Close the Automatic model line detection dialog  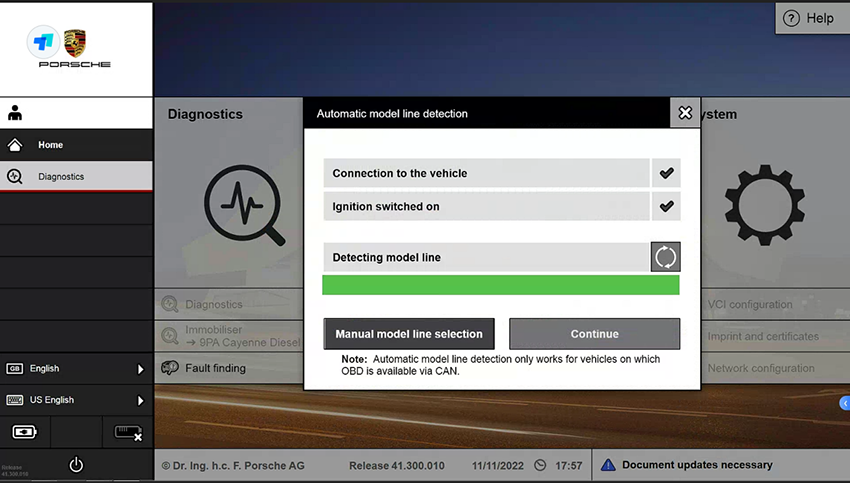coord(685,113)
